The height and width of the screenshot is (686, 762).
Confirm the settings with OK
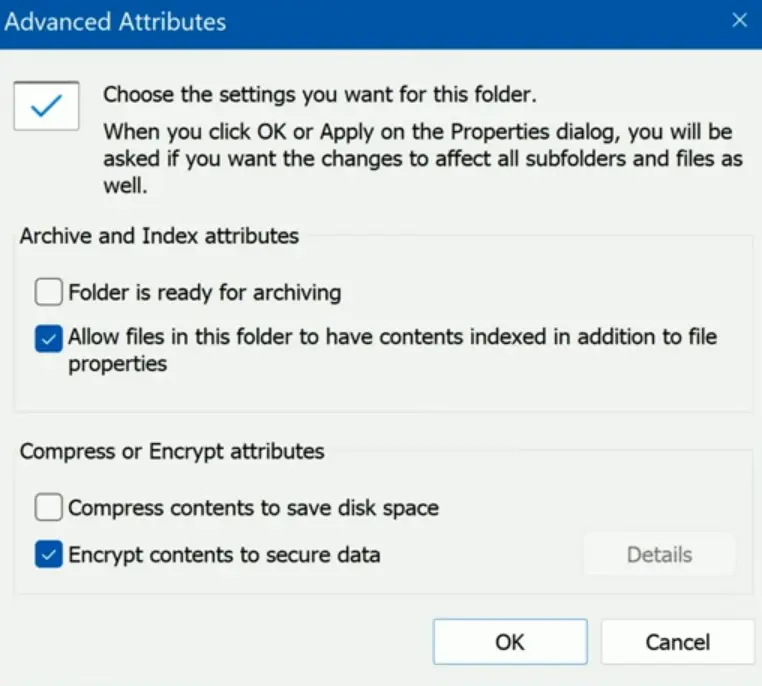click(510, 641)
